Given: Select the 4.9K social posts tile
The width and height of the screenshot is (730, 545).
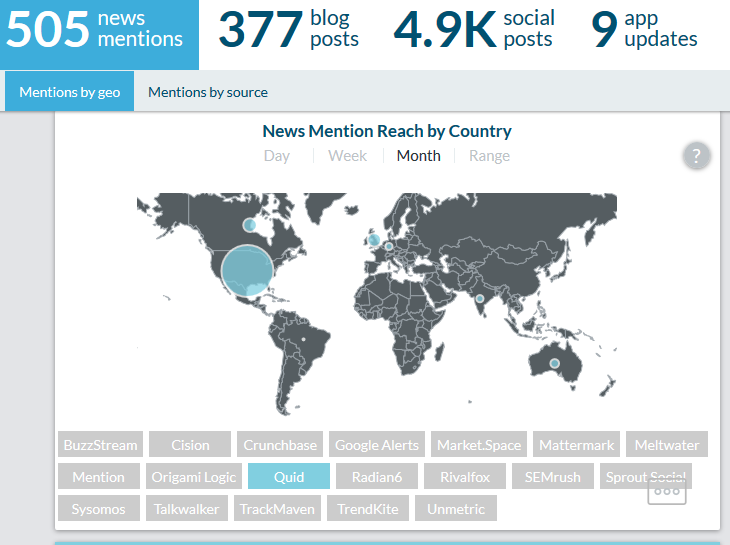Looking at the screenshot, I should (474, 29).
